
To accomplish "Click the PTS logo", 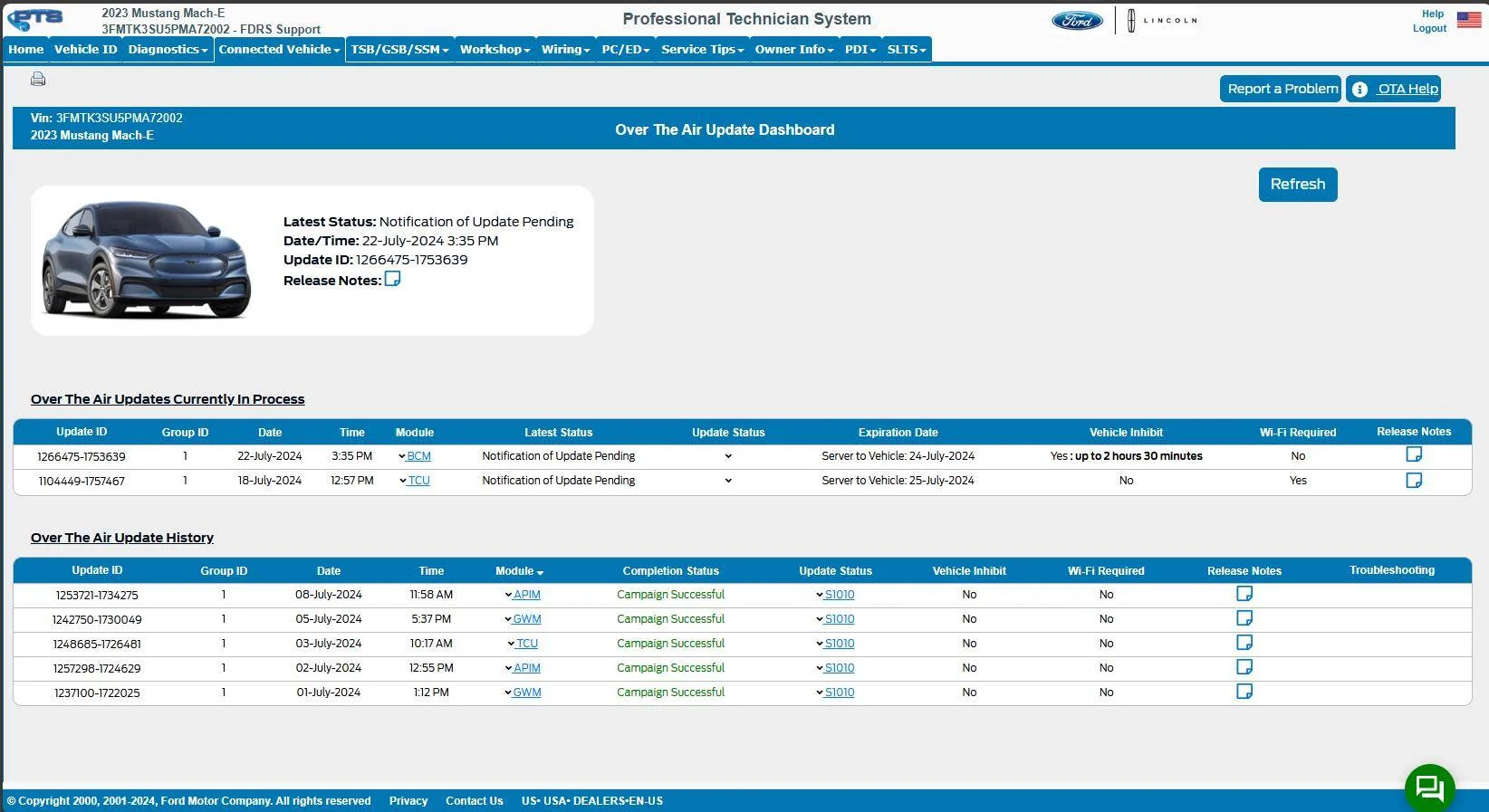I will coord(35,19).
